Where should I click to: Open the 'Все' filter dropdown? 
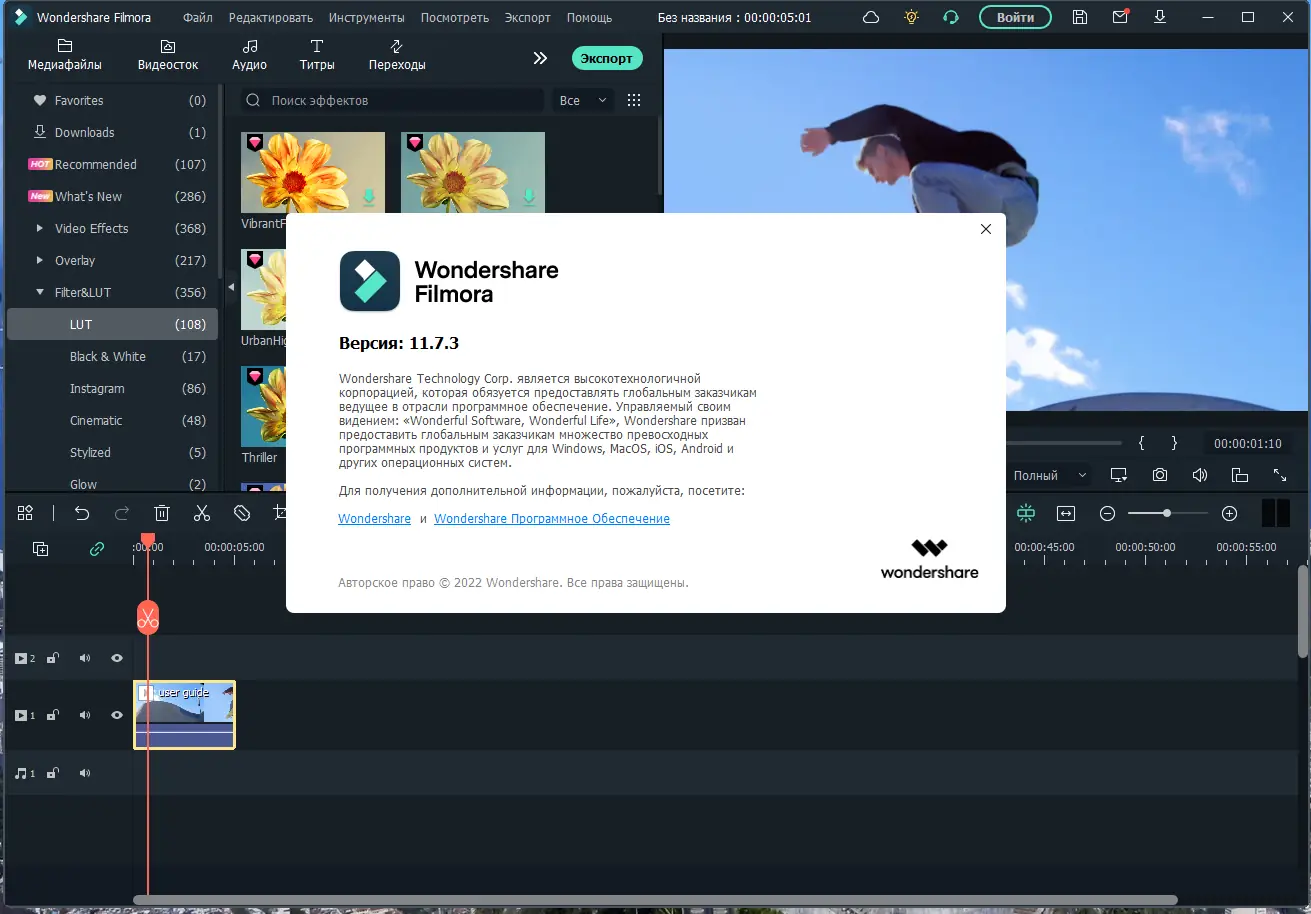(582, 100)
